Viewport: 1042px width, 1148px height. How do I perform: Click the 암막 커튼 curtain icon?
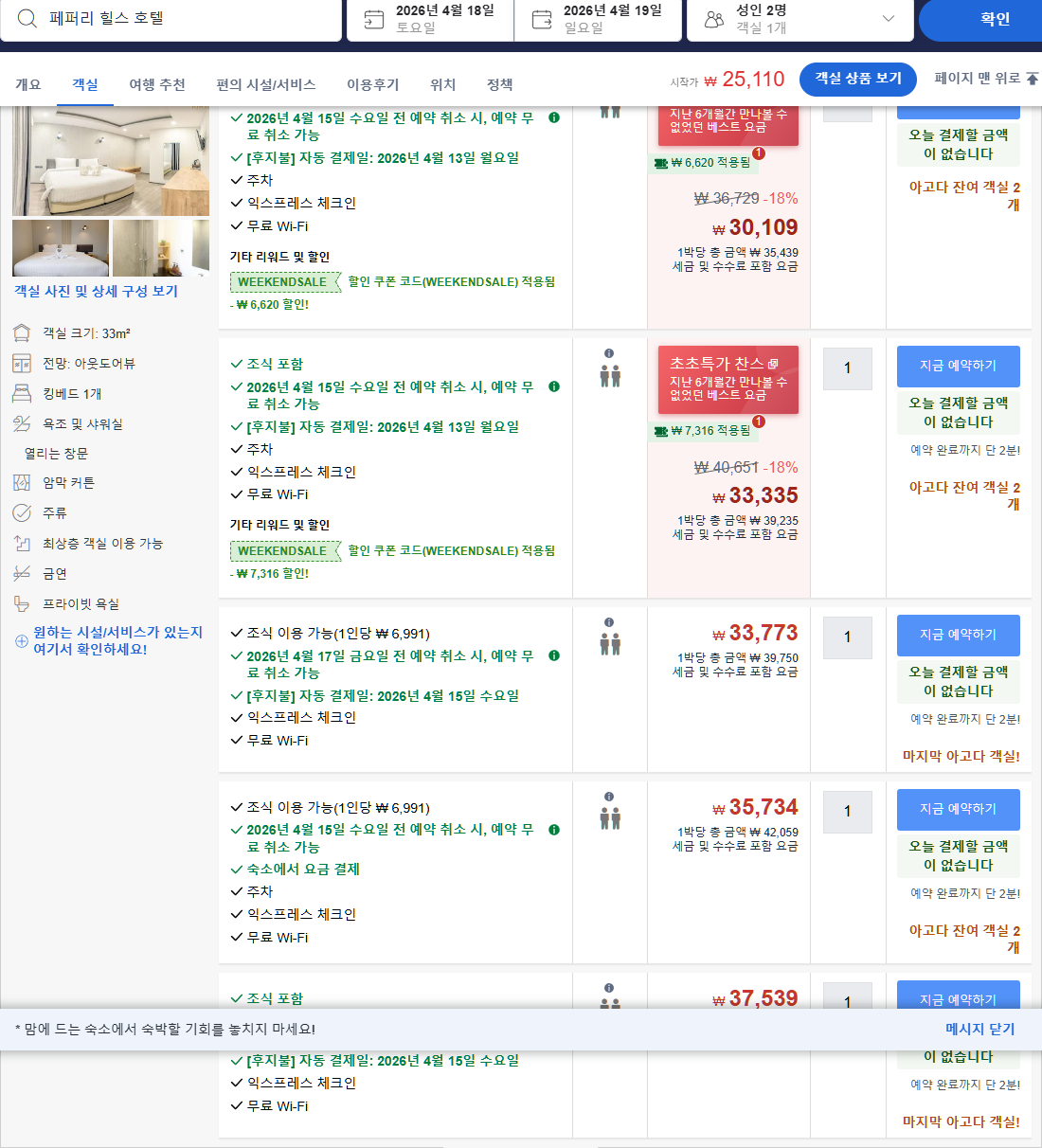21,483
